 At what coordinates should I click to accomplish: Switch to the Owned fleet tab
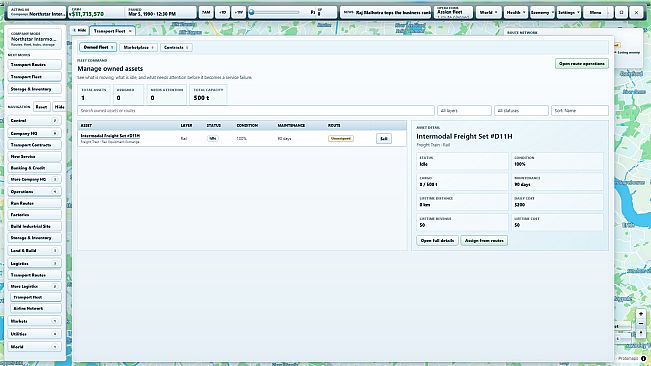[x=98, y=47]
